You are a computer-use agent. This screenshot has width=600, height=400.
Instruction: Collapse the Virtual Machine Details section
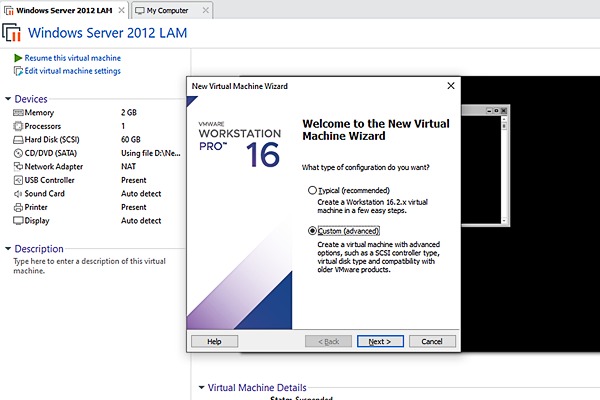click(x=201, y=387)
